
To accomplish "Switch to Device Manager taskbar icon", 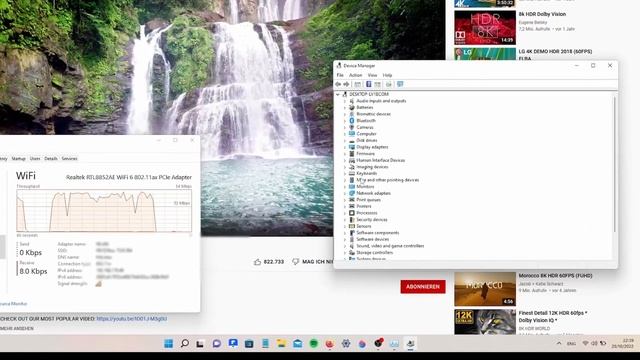I will pyautogui.click(x=410, y=344).
